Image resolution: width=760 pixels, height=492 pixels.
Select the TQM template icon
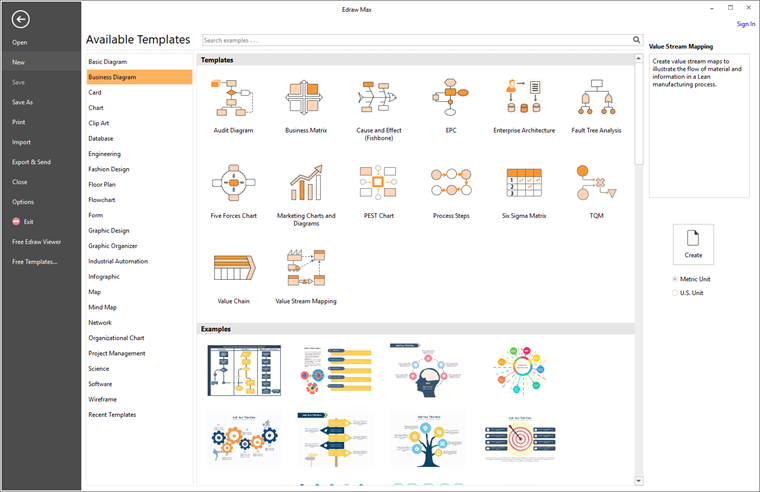point(596,182)
